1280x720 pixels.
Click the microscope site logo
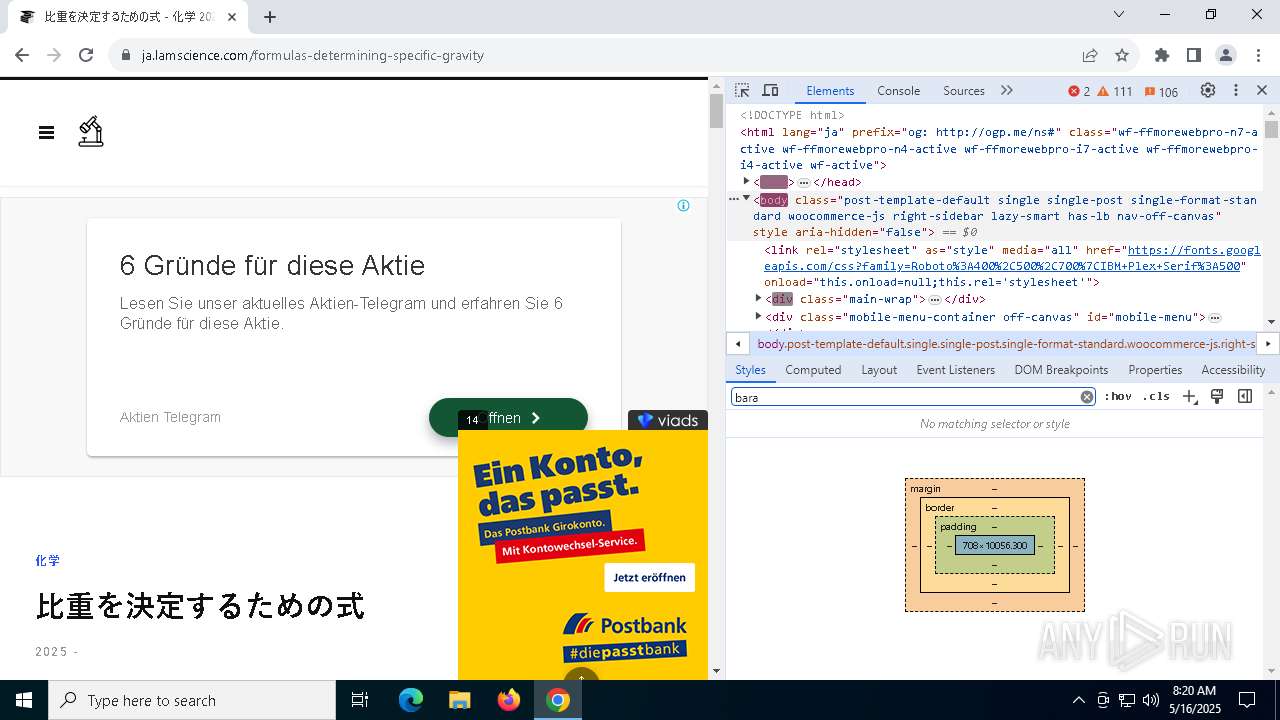pyautogui.click(x=91, y=132)
